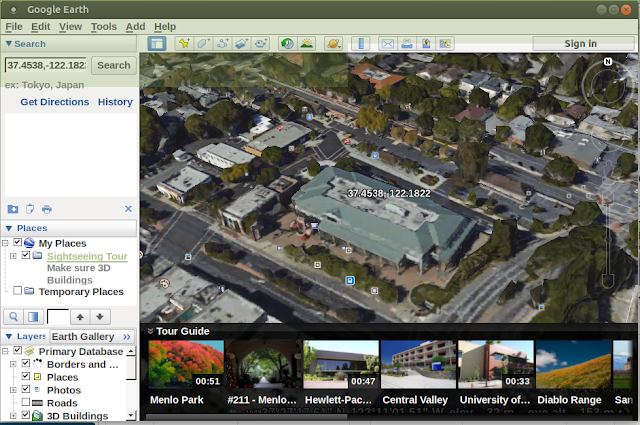Add an image overlay from the toolbar
The height and width of the screenshot is (425, 640).
(242, 43)
